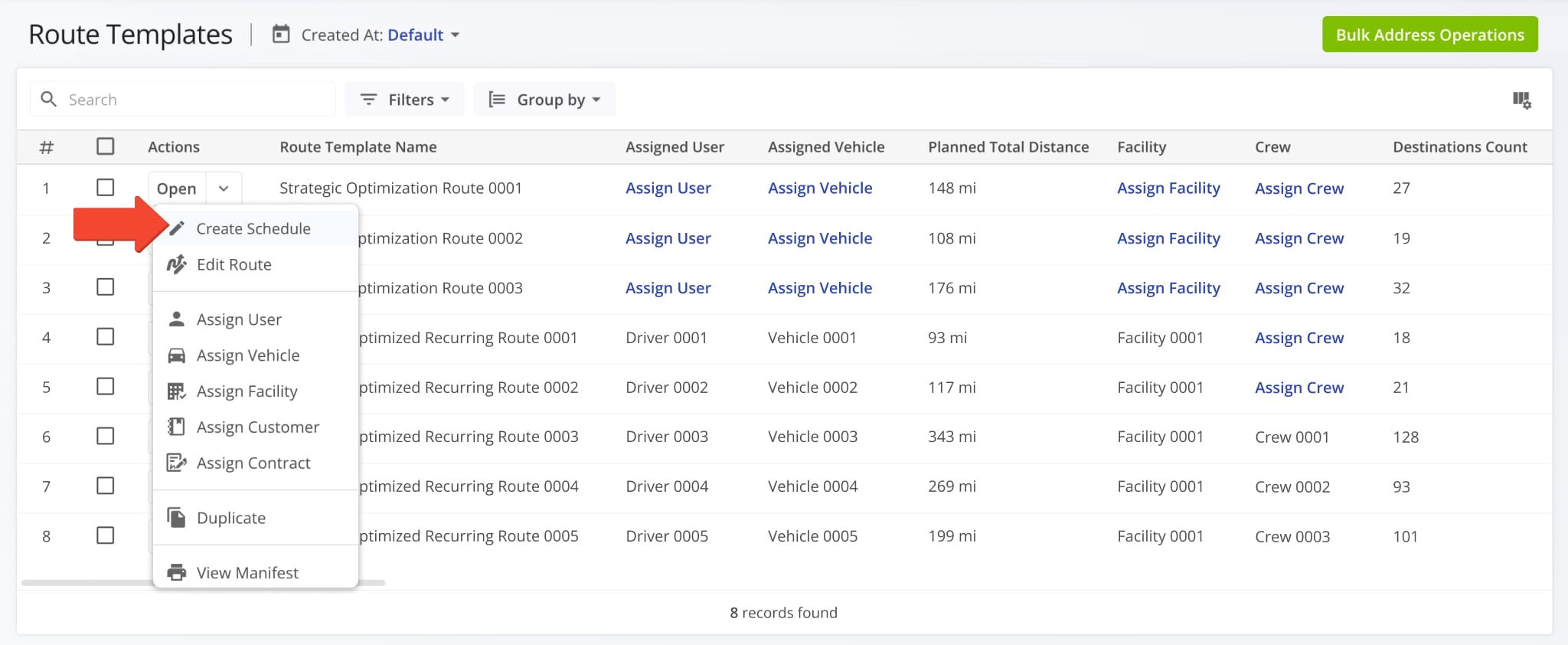1568x645 pixels.
Task: Click the Assigned Vehicle column header
Action: point(826,147)
